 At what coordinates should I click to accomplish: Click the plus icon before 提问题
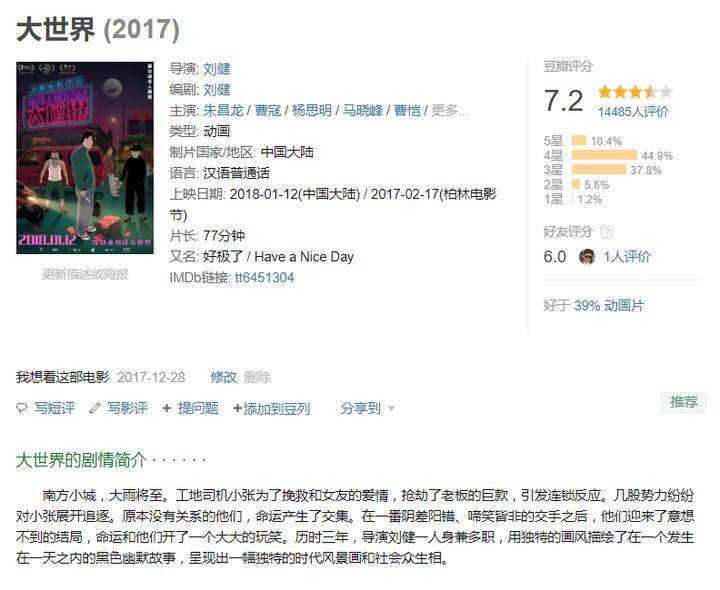(167, 408)
